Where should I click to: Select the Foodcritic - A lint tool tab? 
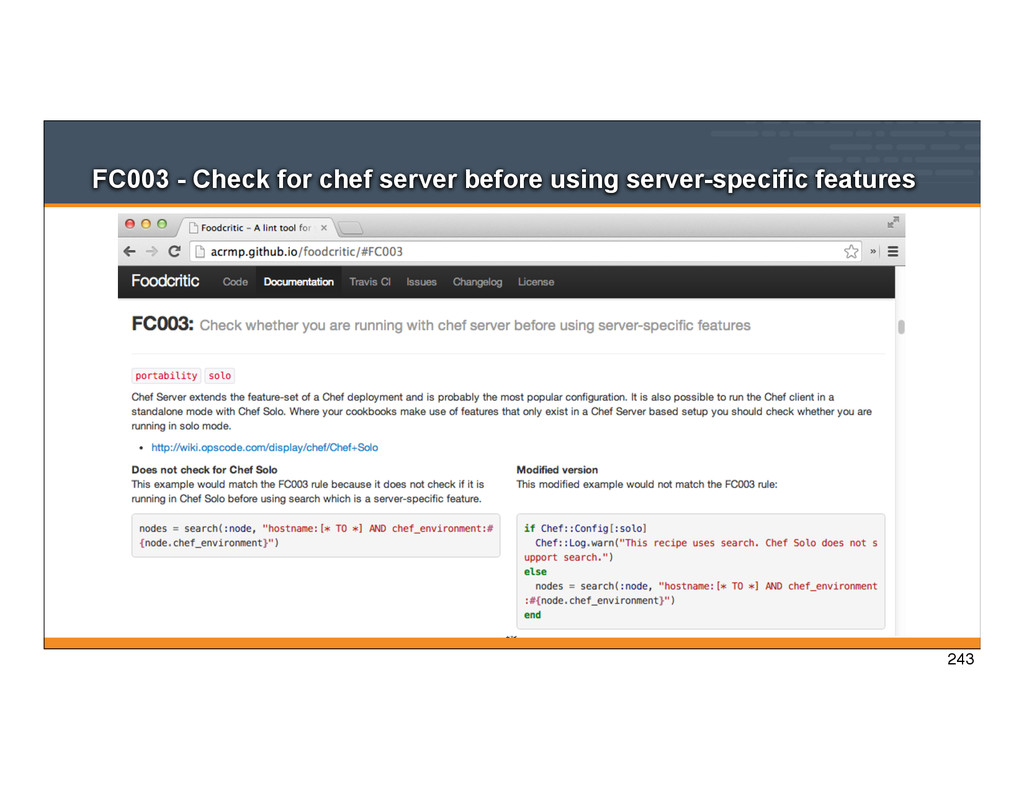(x=256, y=228)
